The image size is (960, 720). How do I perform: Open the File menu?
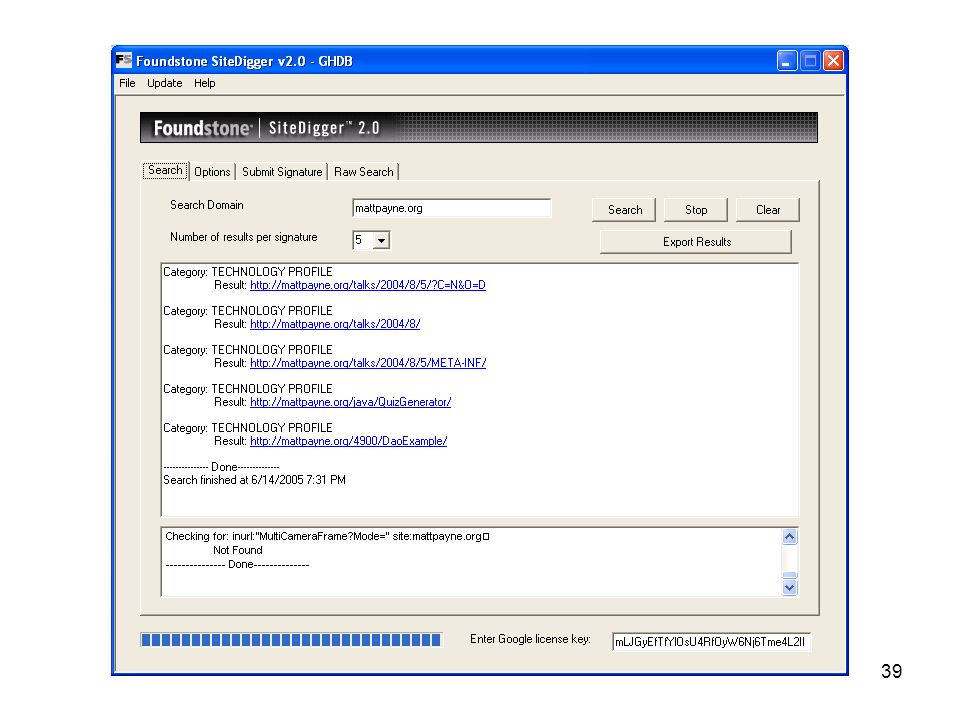coord(127,83)
